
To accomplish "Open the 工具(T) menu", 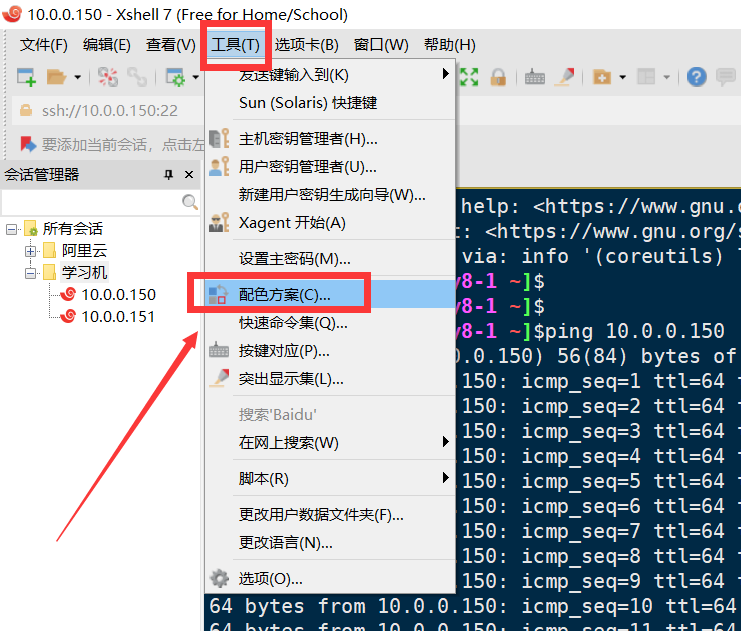I will pyautogui.click(x=235, y=45).
